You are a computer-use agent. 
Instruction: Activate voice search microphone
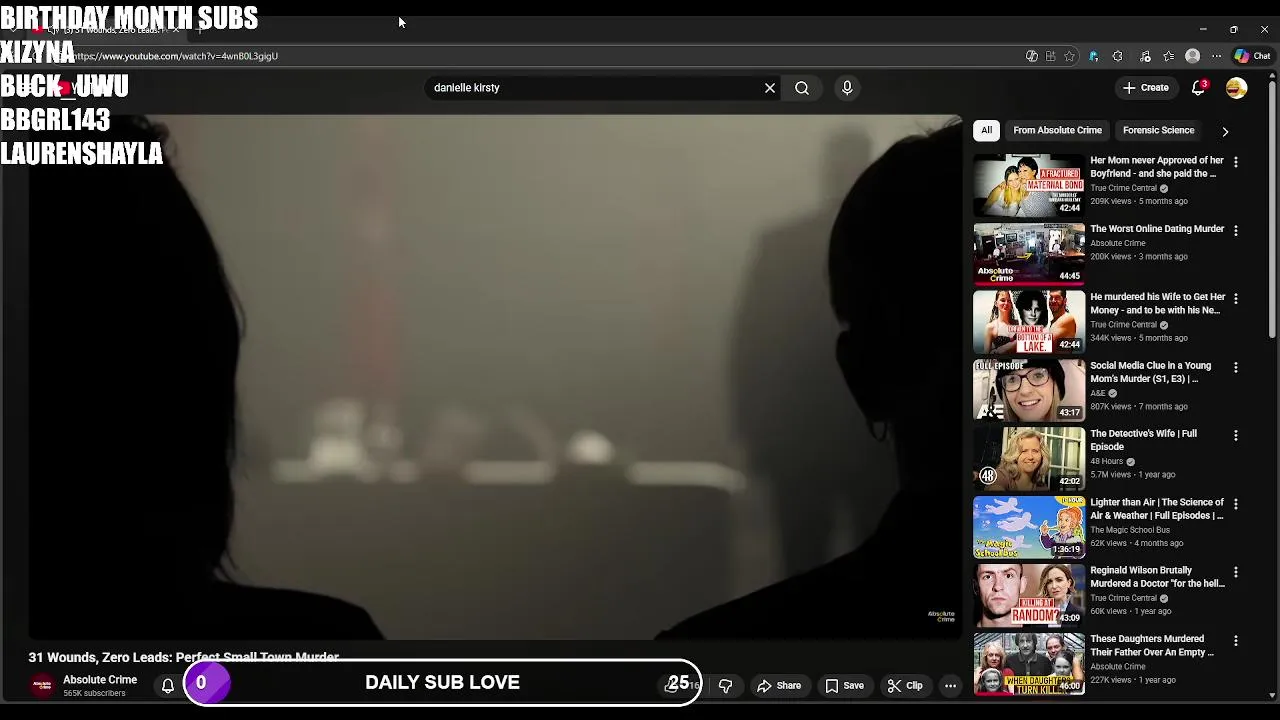[847, 88]
